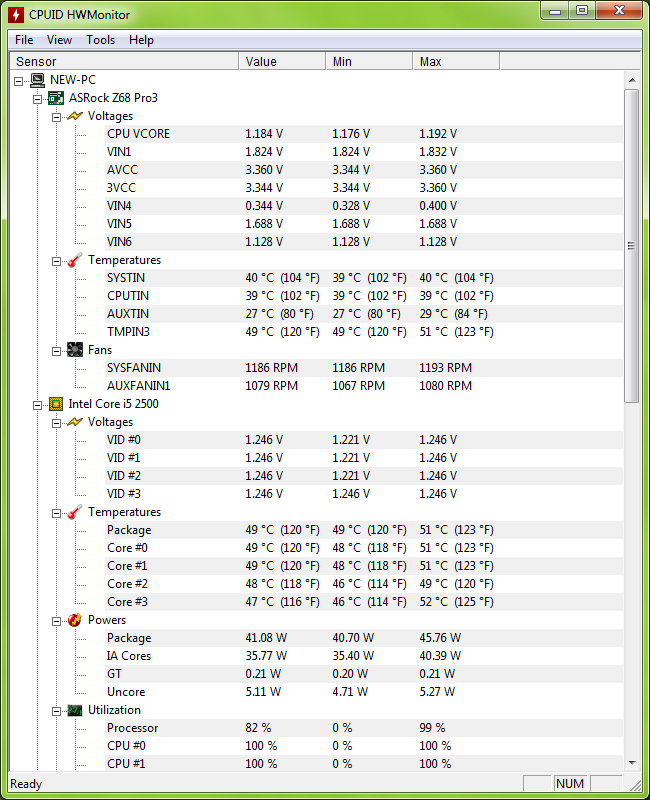
Task: Click the scrollbar up arrow
Action: coord(632,80)
